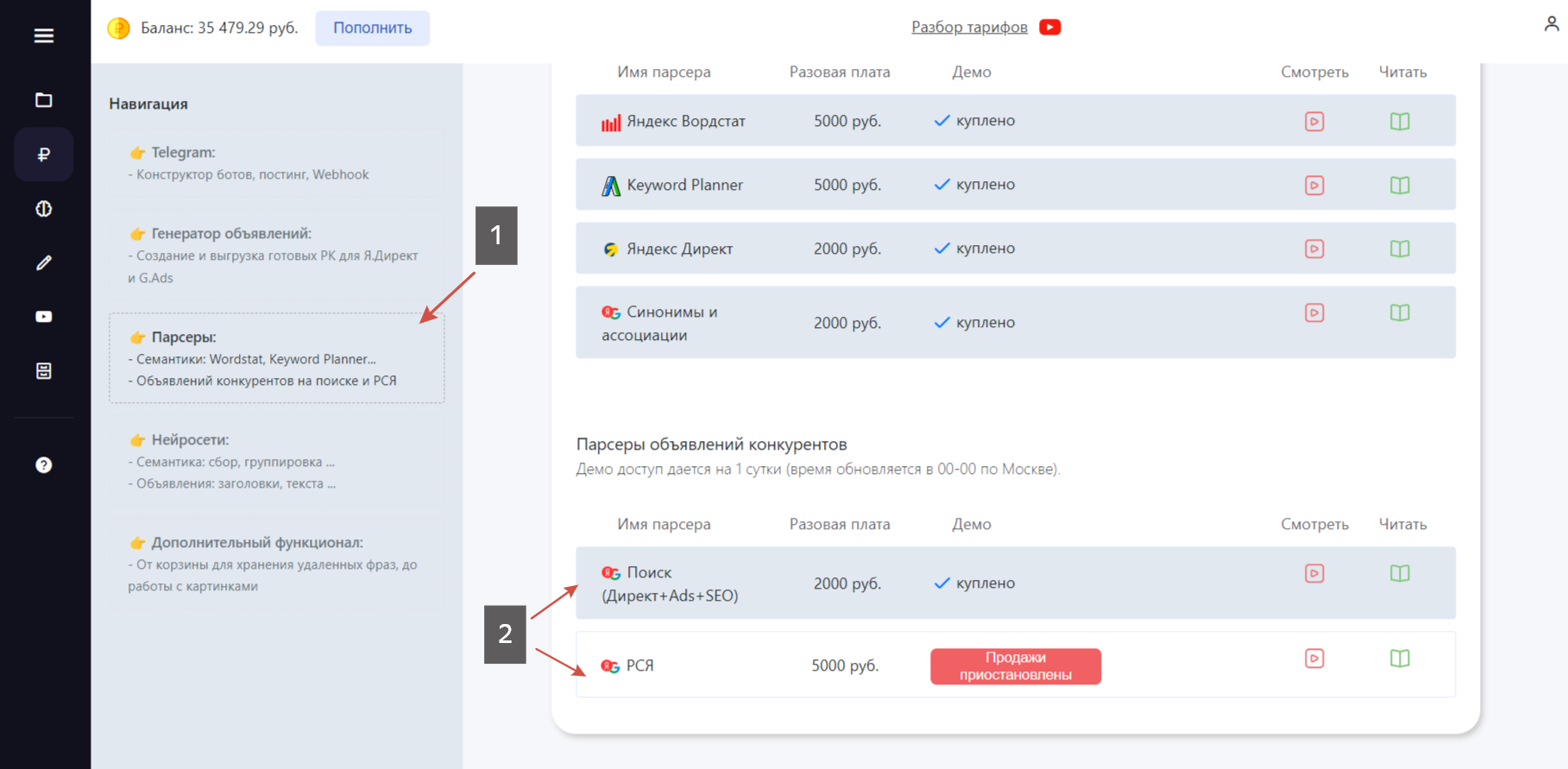This screenshot has width=1568, height=769.
Task: Click the Пополнить balance button
Action: 373,28
